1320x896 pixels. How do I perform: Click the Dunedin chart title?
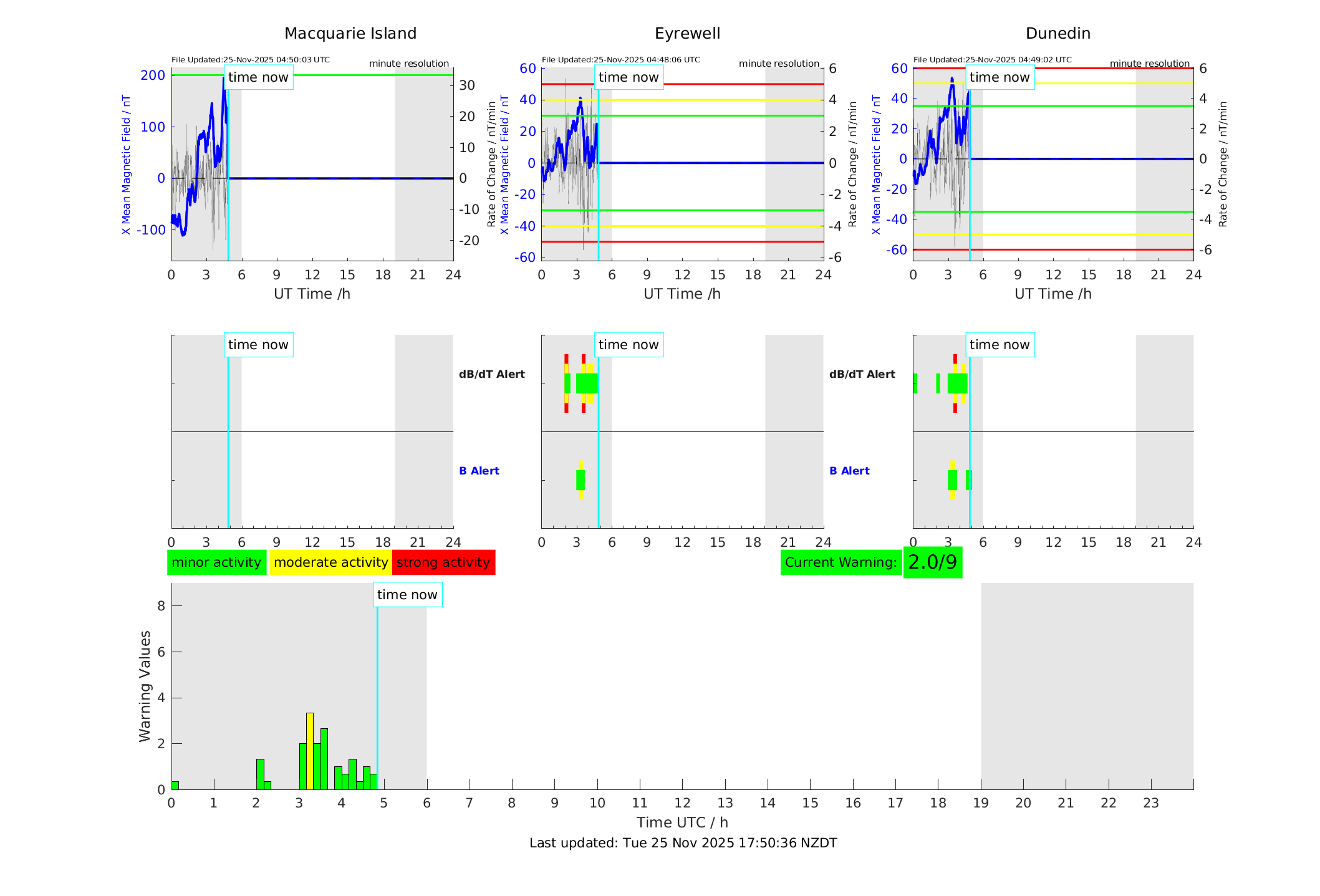pos(1057,34)
